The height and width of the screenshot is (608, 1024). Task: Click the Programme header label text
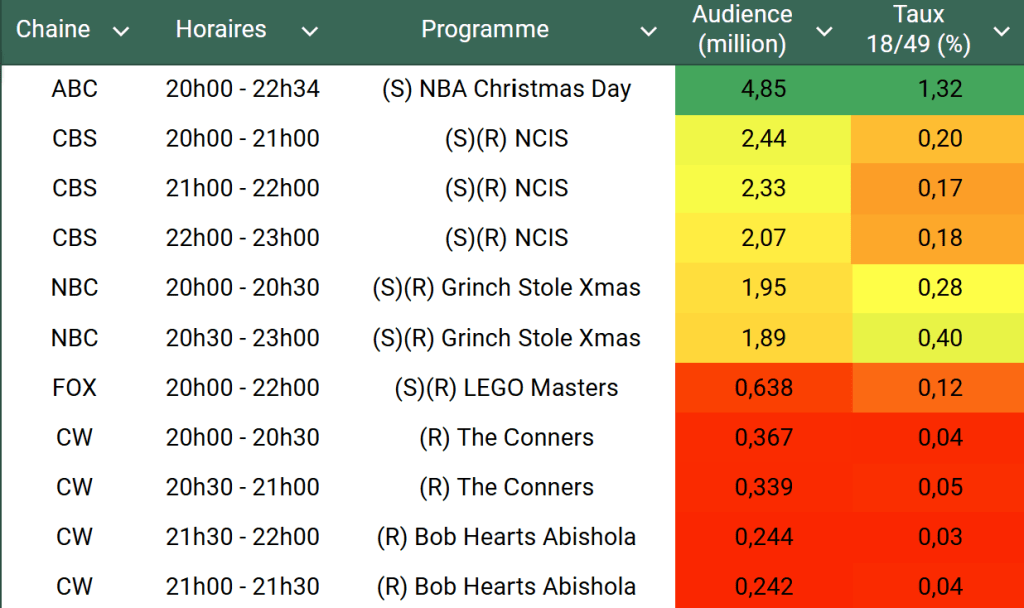pyautogui.click(x=485, y=30)
